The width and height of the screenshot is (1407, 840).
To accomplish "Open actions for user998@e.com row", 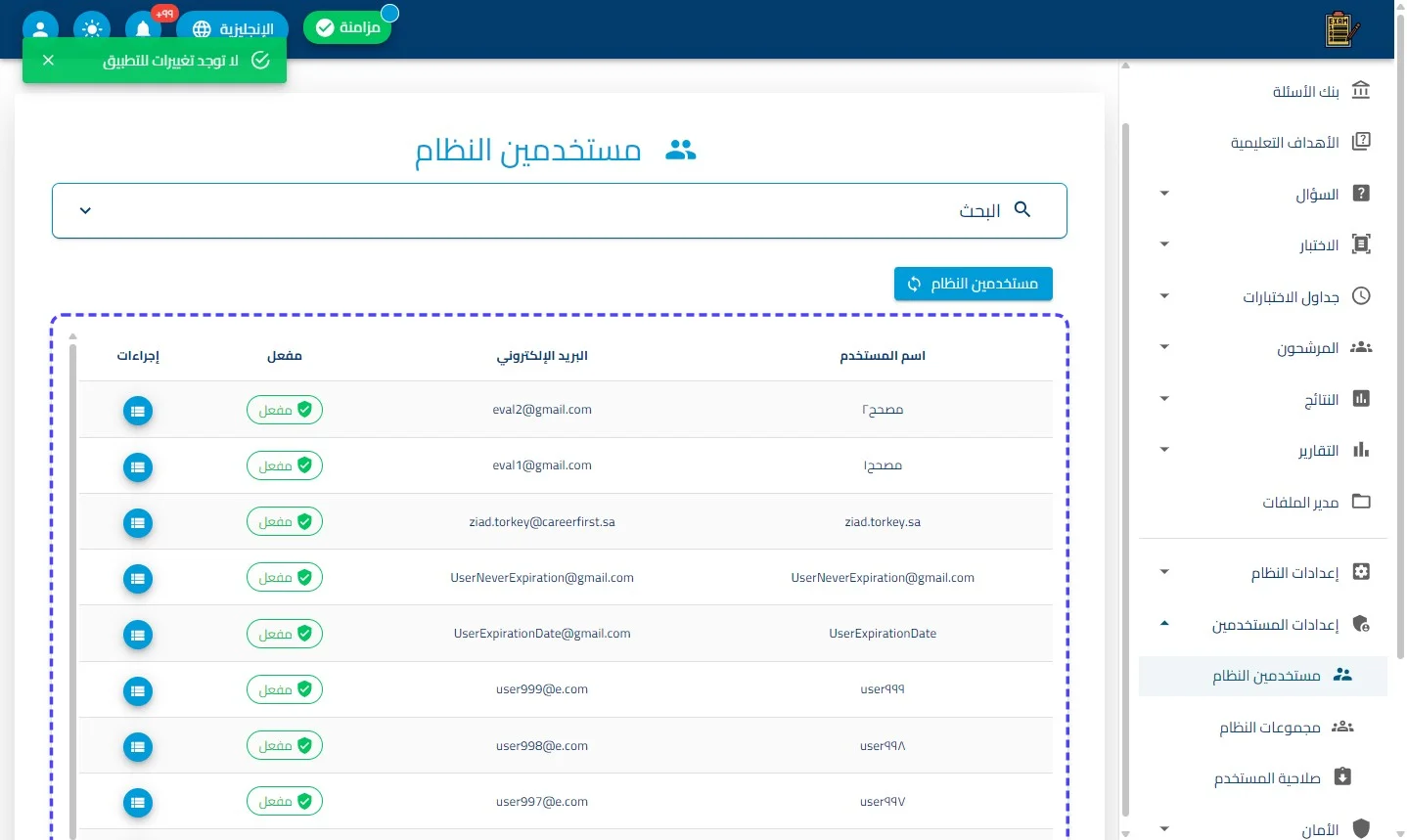I will click(x=138, y=747).
